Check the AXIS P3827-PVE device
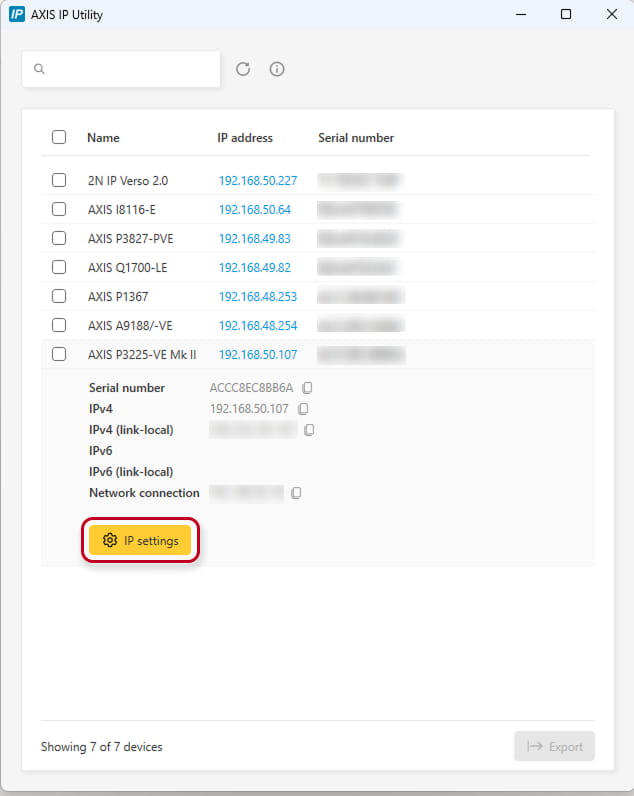Image resolution: width=634 pixels, height=796 pixels. pyautogui.click(x=59, y=238)
